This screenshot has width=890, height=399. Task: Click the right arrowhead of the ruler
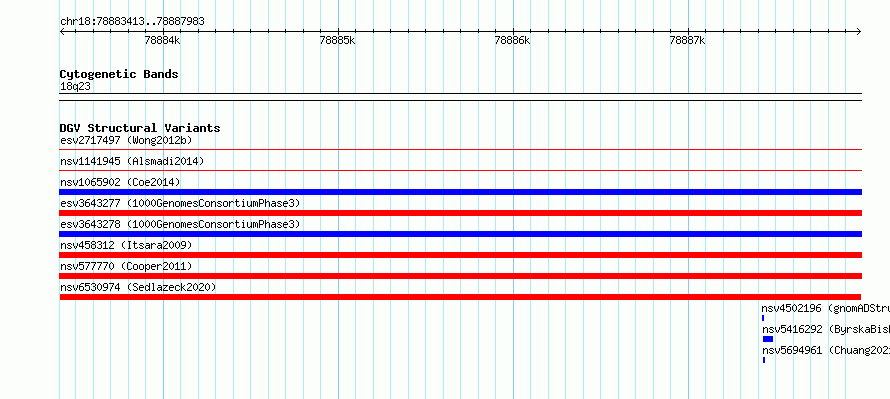click(x=859, y=32)
